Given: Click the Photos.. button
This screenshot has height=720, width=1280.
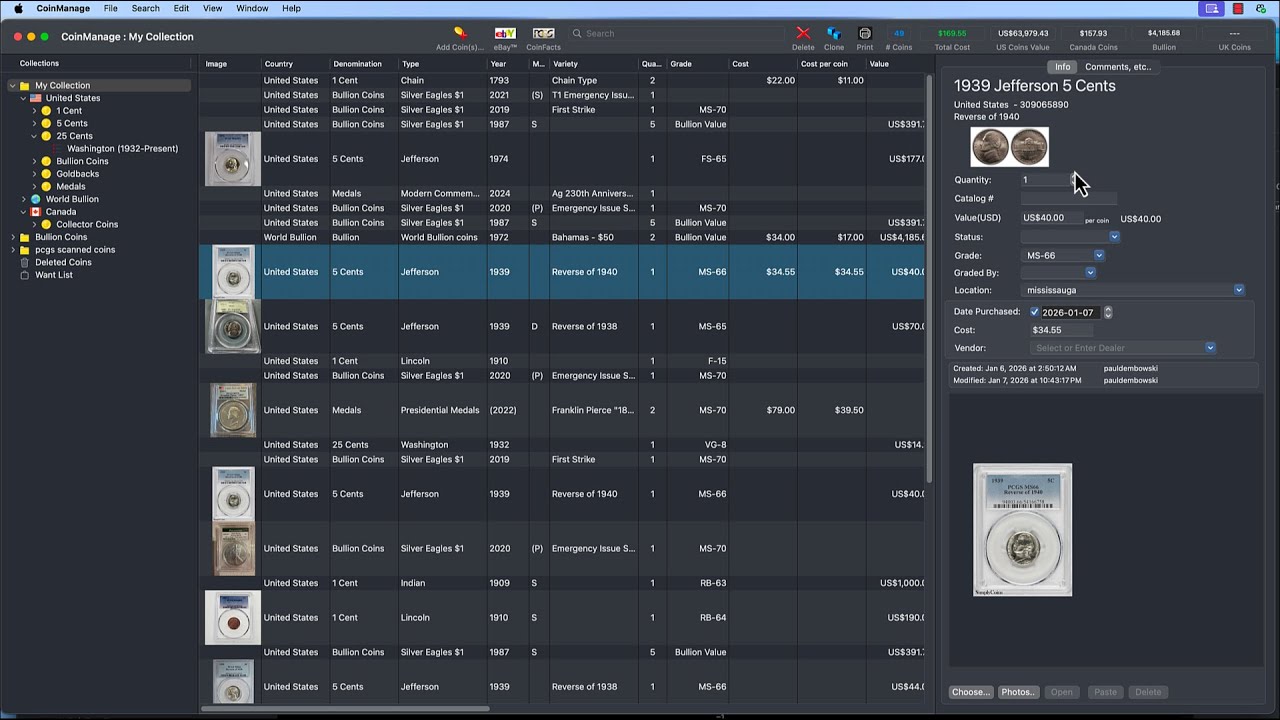Looking at the screenshot, I should [1018, 692].
